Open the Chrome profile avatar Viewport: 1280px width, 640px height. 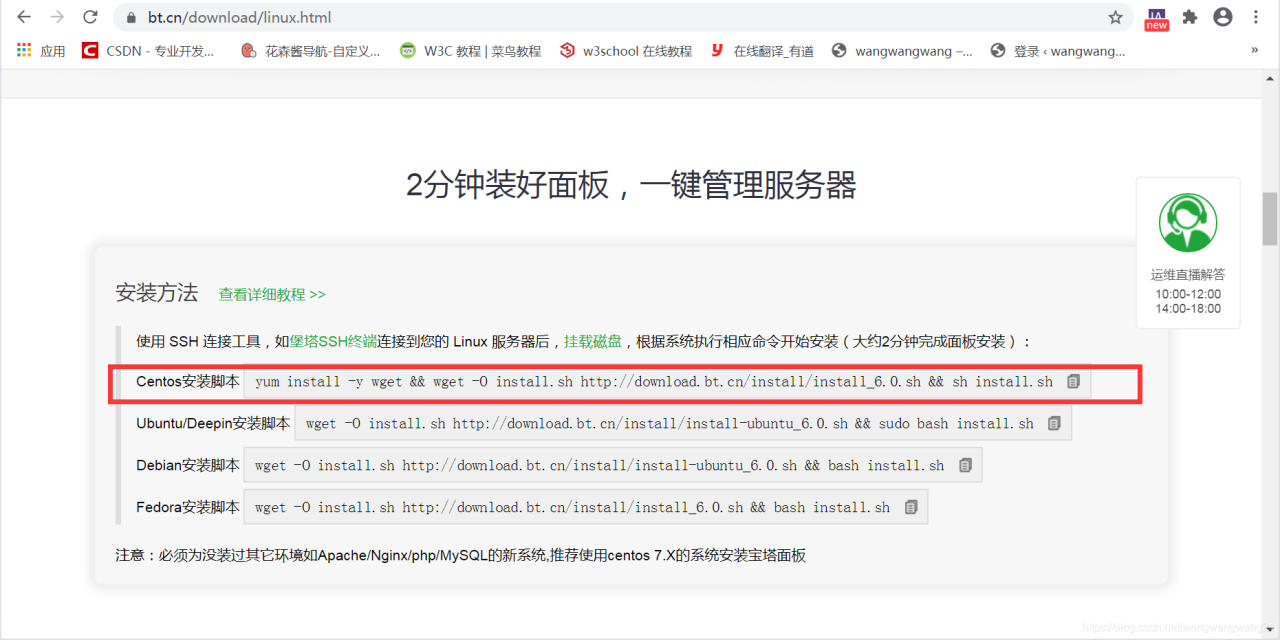click(x=1222, y=17)
